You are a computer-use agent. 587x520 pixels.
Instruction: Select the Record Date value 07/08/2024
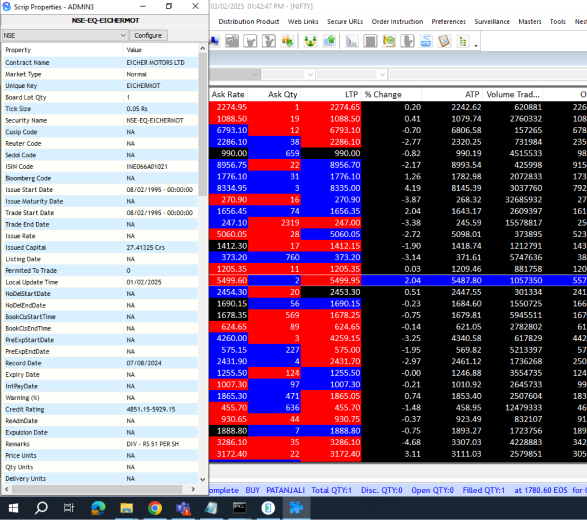tap(144, 363)
